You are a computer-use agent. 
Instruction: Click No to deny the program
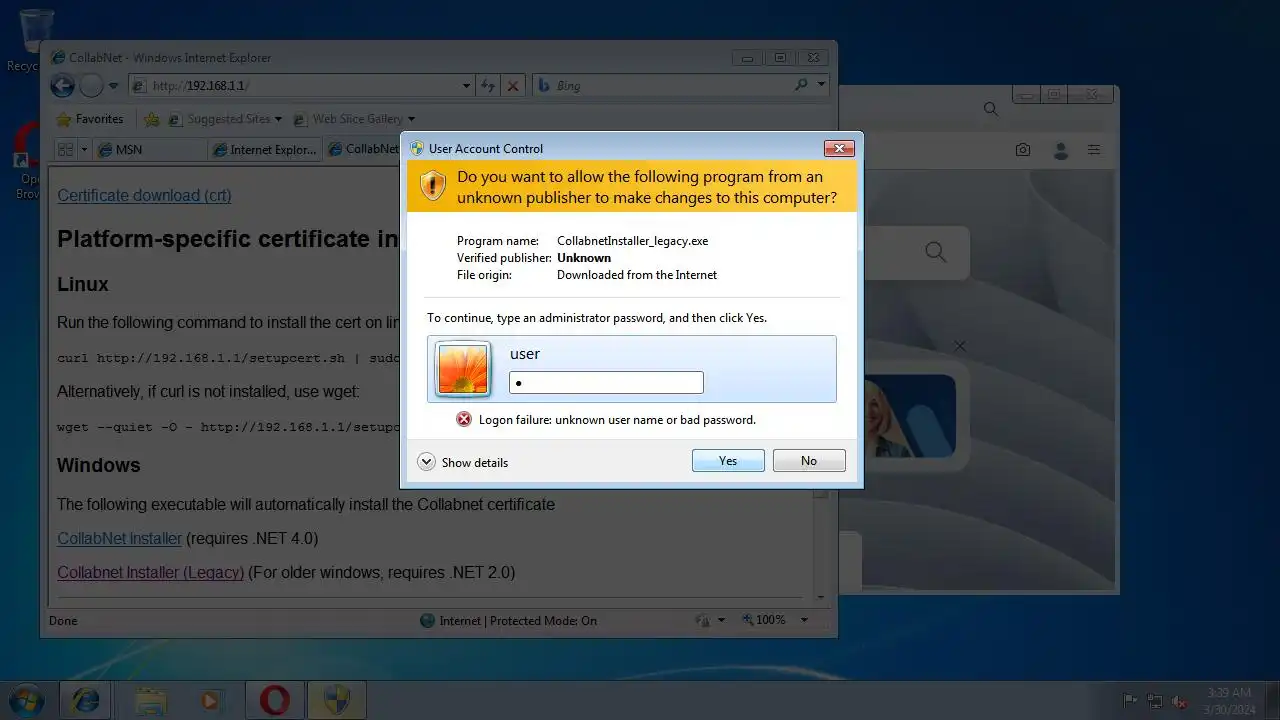click(x=809, y=461)
